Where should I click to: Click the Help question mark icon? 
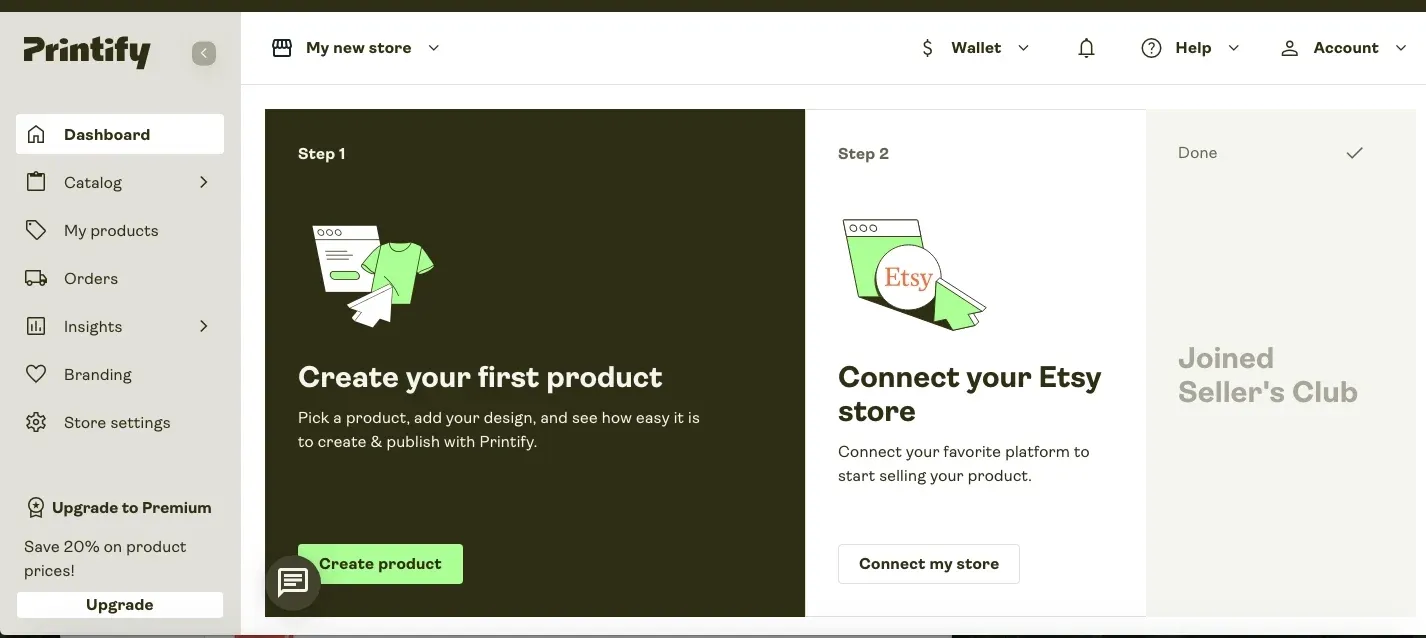(x=1151, y=48)
